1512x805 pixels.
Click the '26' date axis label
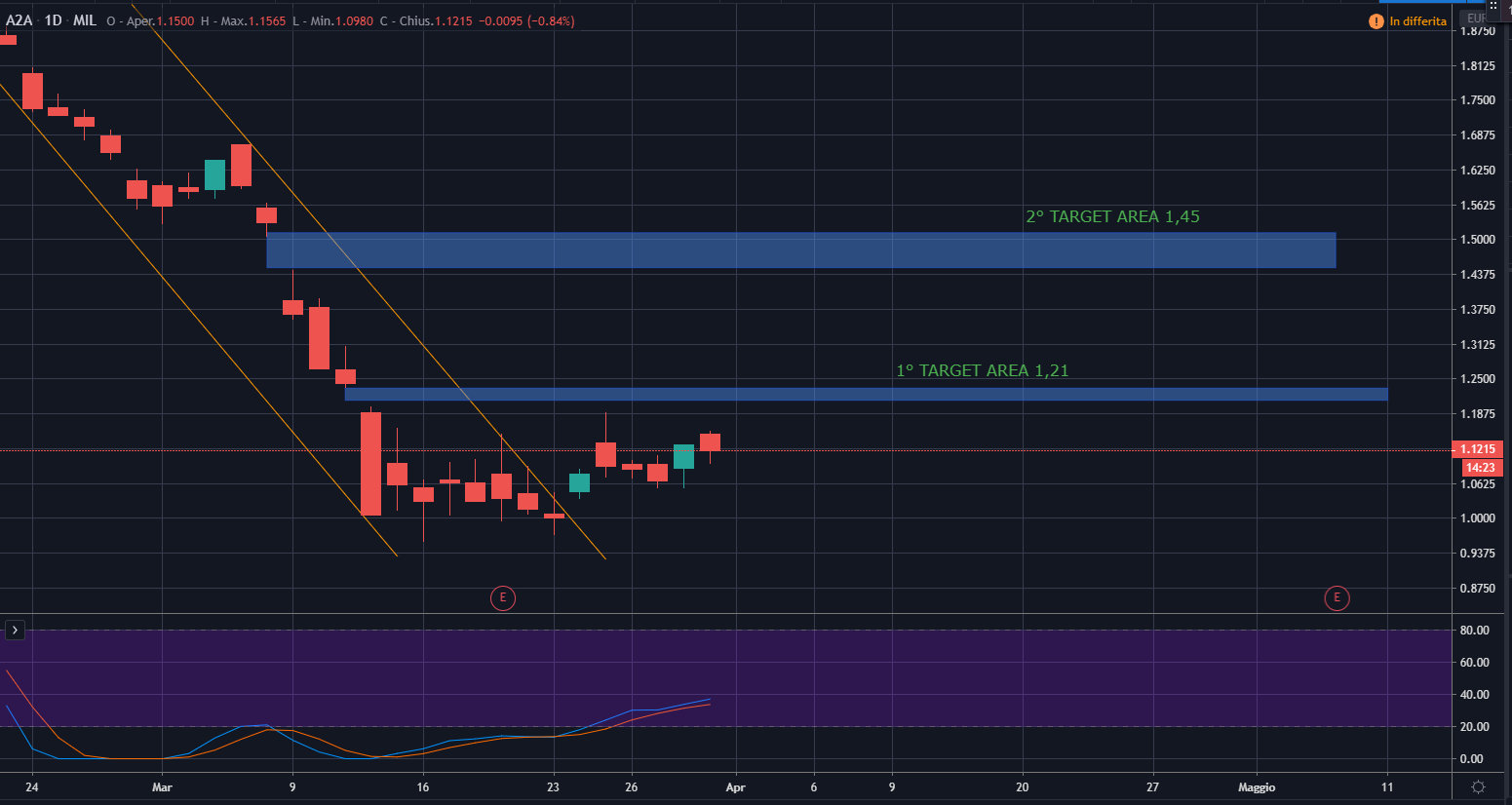tap(632, 786)
